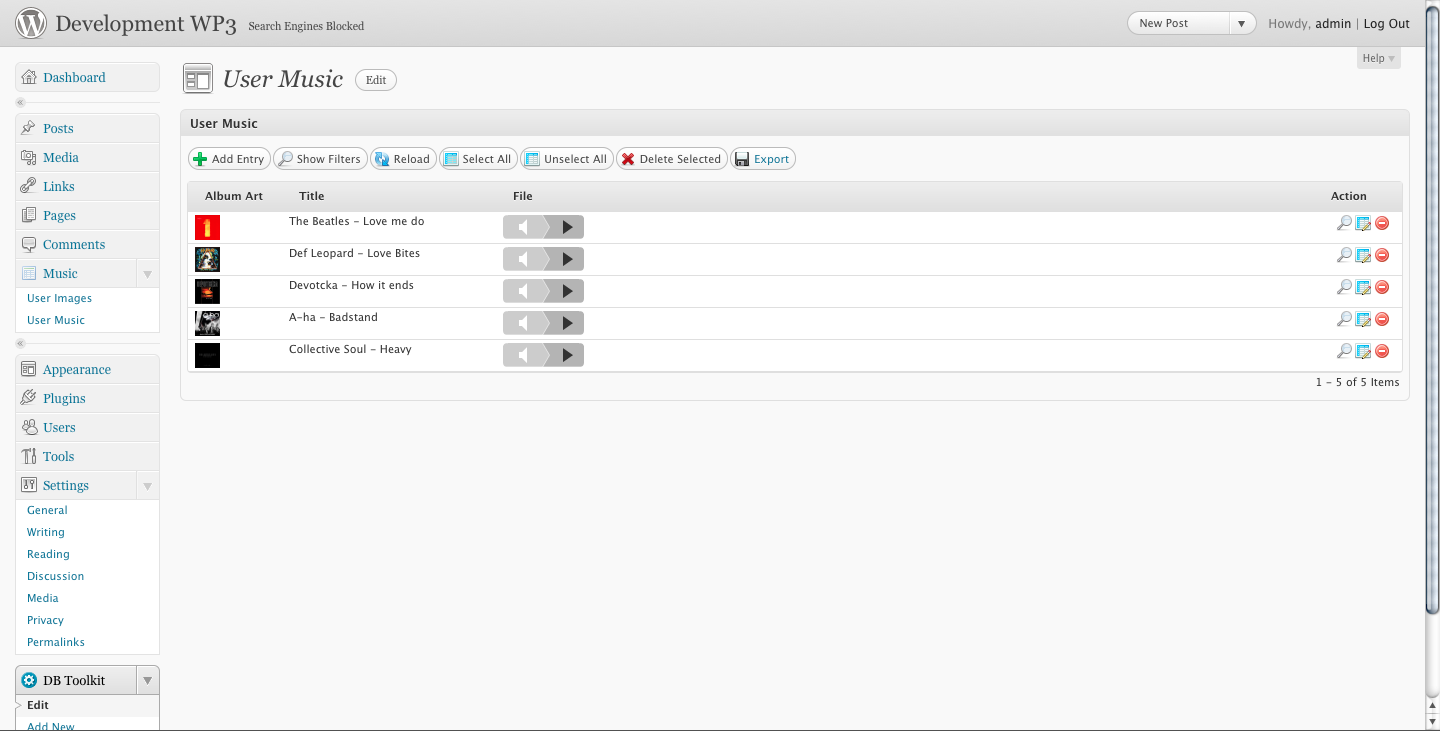1440x731 pixels.
Task: Reload the User Music table
Action: (403, 159)
